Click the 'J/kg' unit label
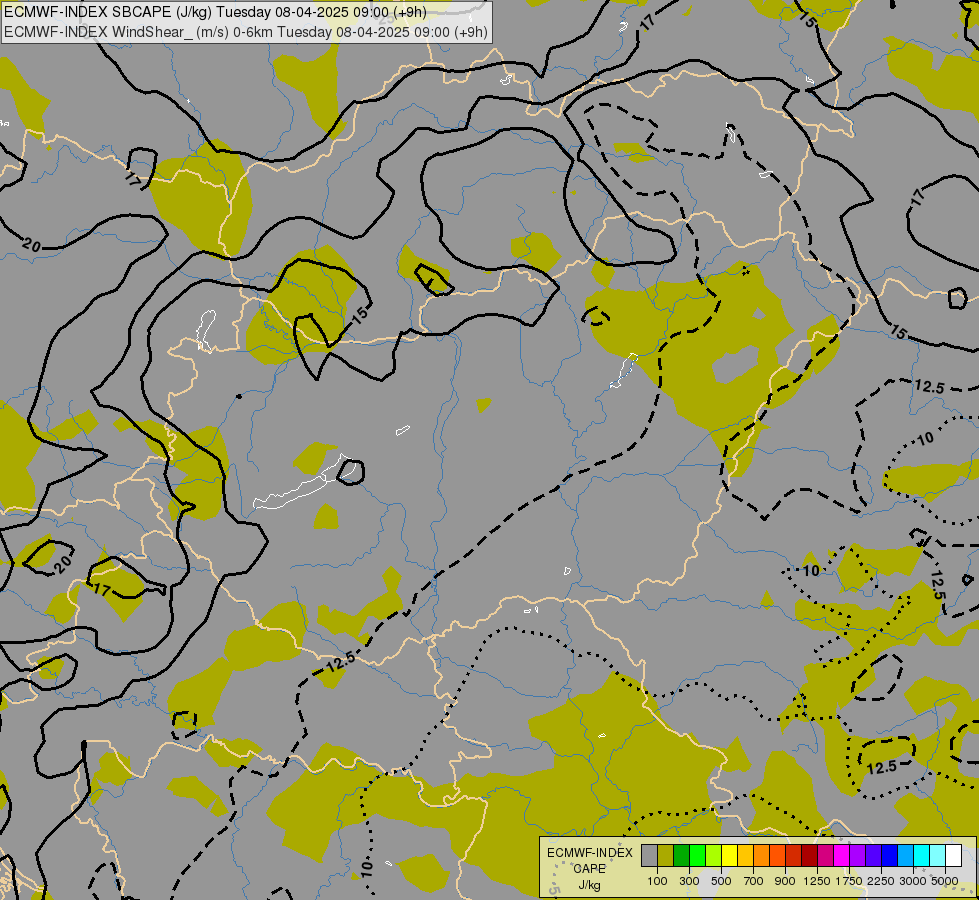Viewport: 979px width, 900px height. [589, 885]
